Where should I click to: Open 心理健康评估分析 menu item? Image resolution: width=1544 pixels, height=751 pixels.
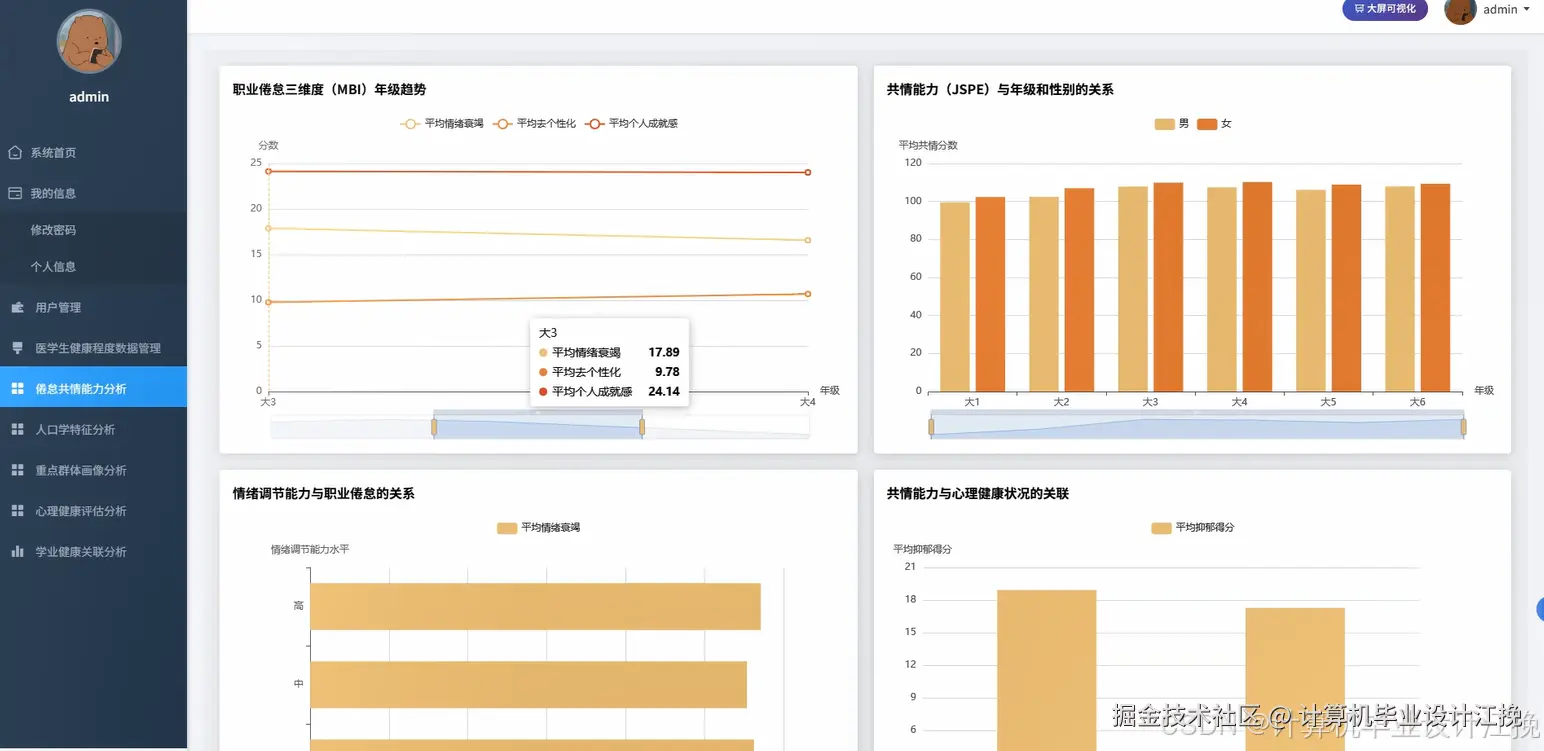(93, 511)
